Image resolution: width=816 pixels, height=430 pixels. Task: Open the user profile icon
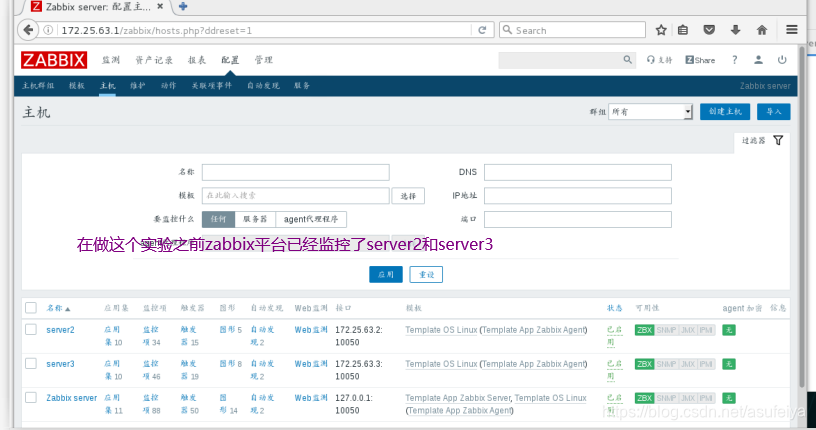pos(758,60)
